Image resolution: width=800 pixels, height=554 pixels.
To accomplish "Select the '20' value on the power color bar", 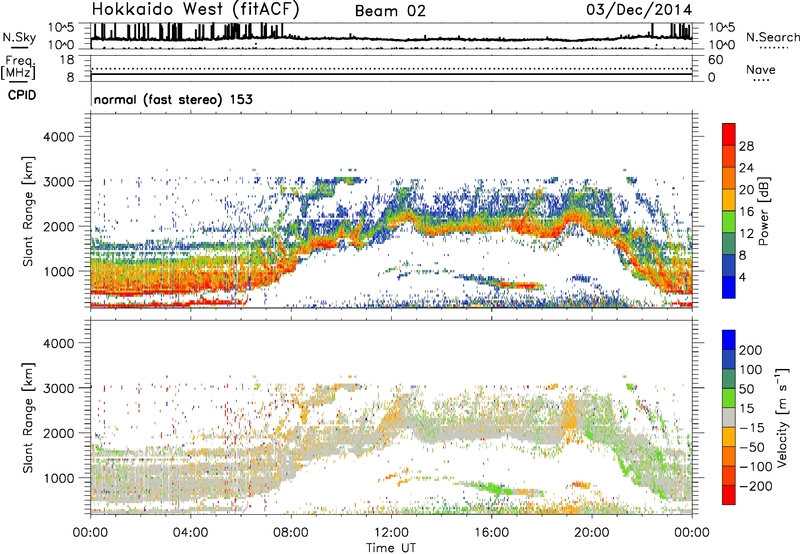I will tap(746, 190).
